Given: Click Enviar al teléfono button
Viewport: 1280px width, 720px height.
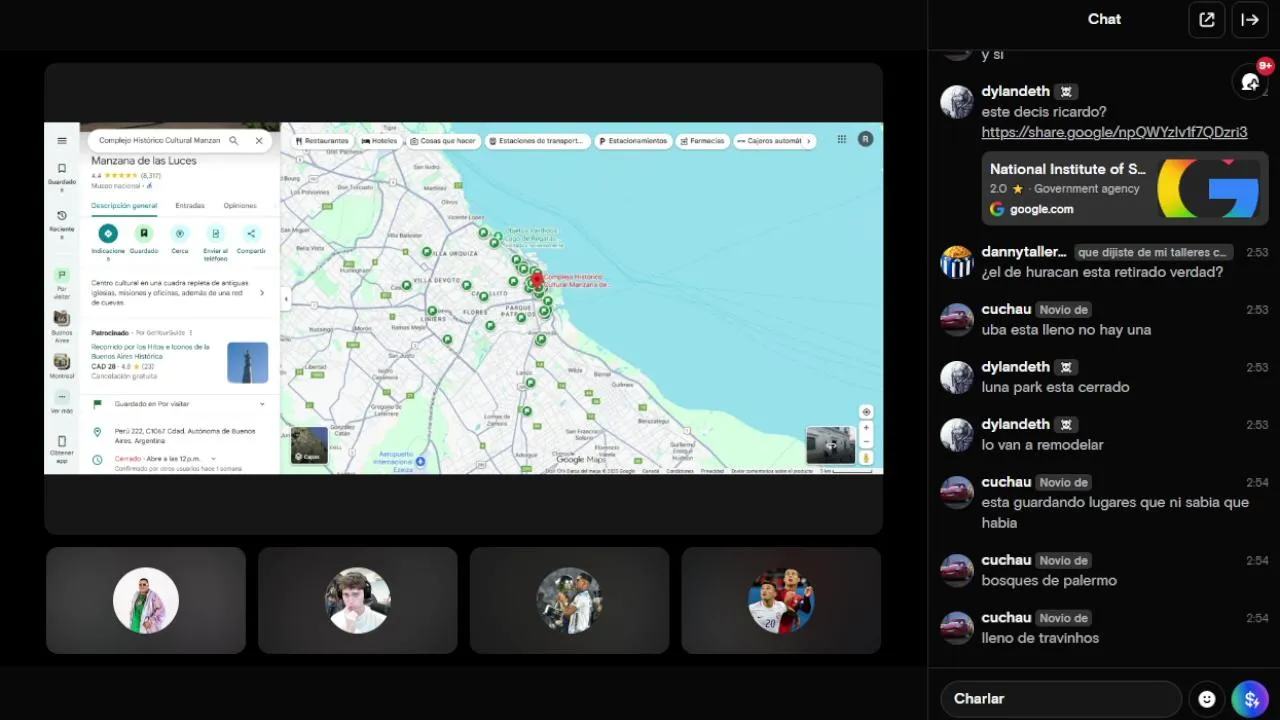Looking at the screenshot, I should [215, 241].
